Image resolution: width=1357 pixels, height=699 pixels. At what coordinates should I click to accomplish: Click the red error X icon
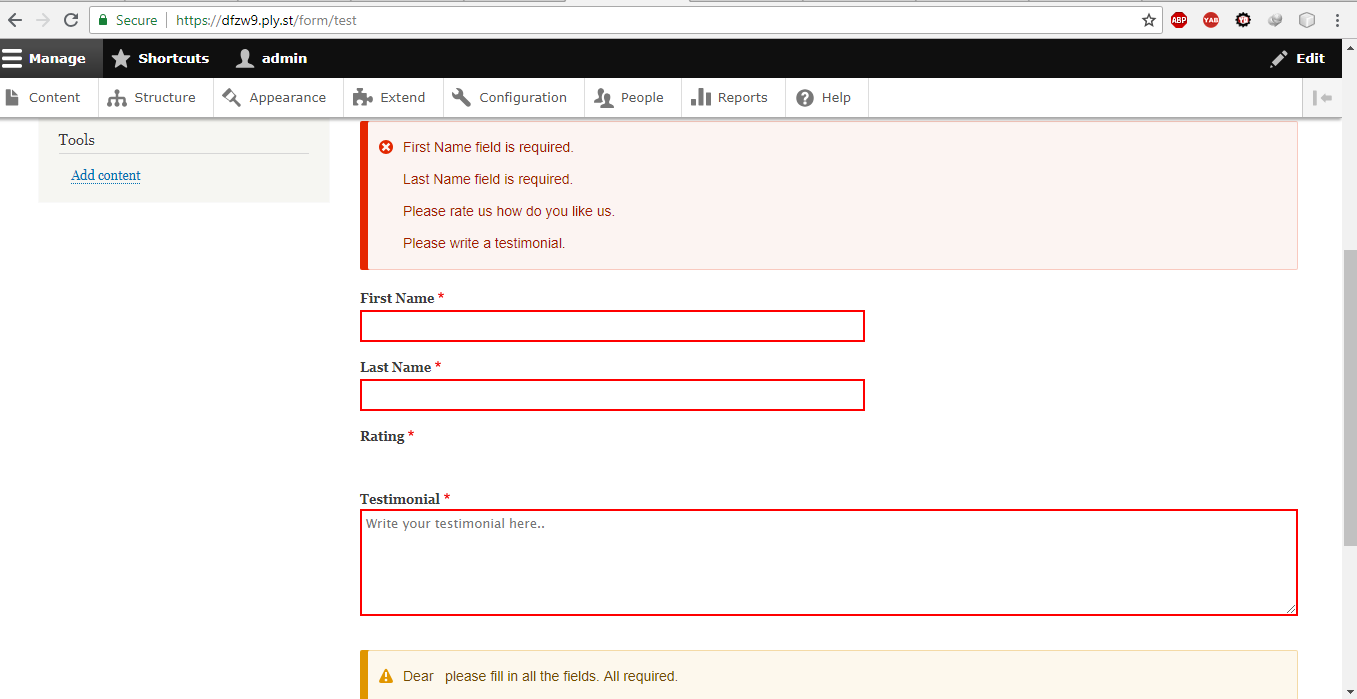point(386,147)
